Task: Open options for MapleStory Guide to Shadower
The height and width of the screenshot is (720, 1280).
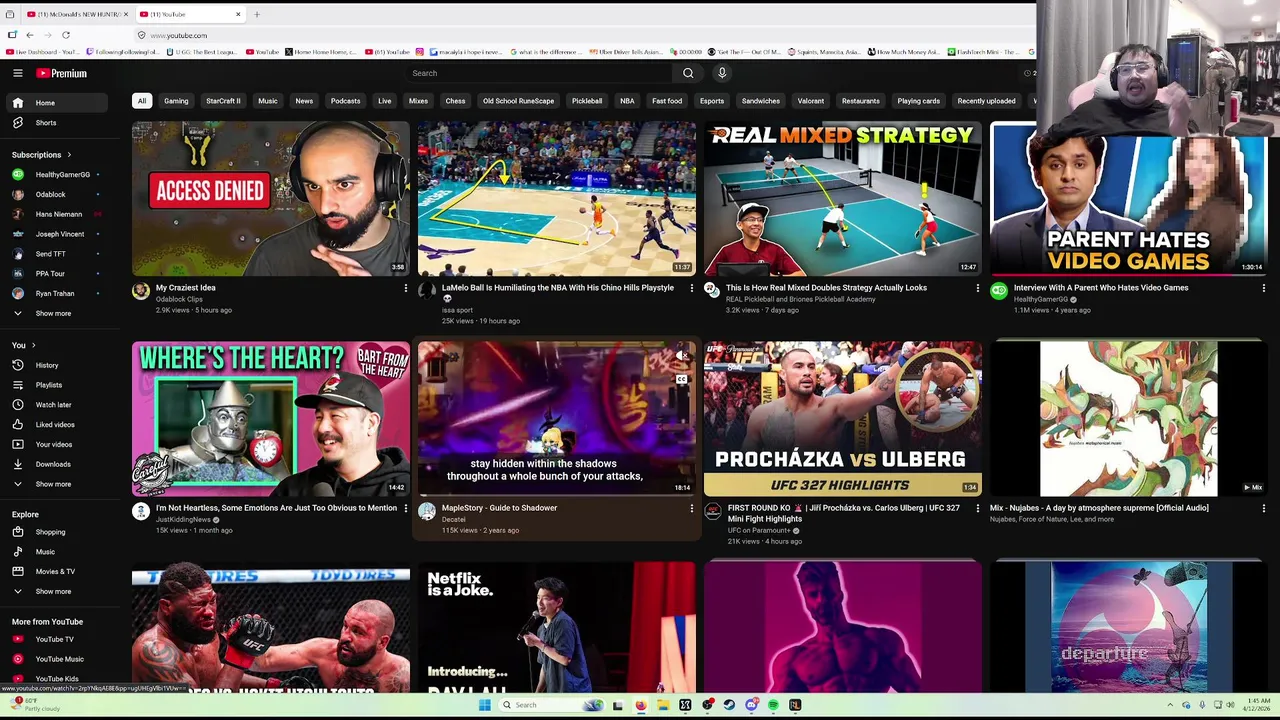Action: [x=691, y=508]
